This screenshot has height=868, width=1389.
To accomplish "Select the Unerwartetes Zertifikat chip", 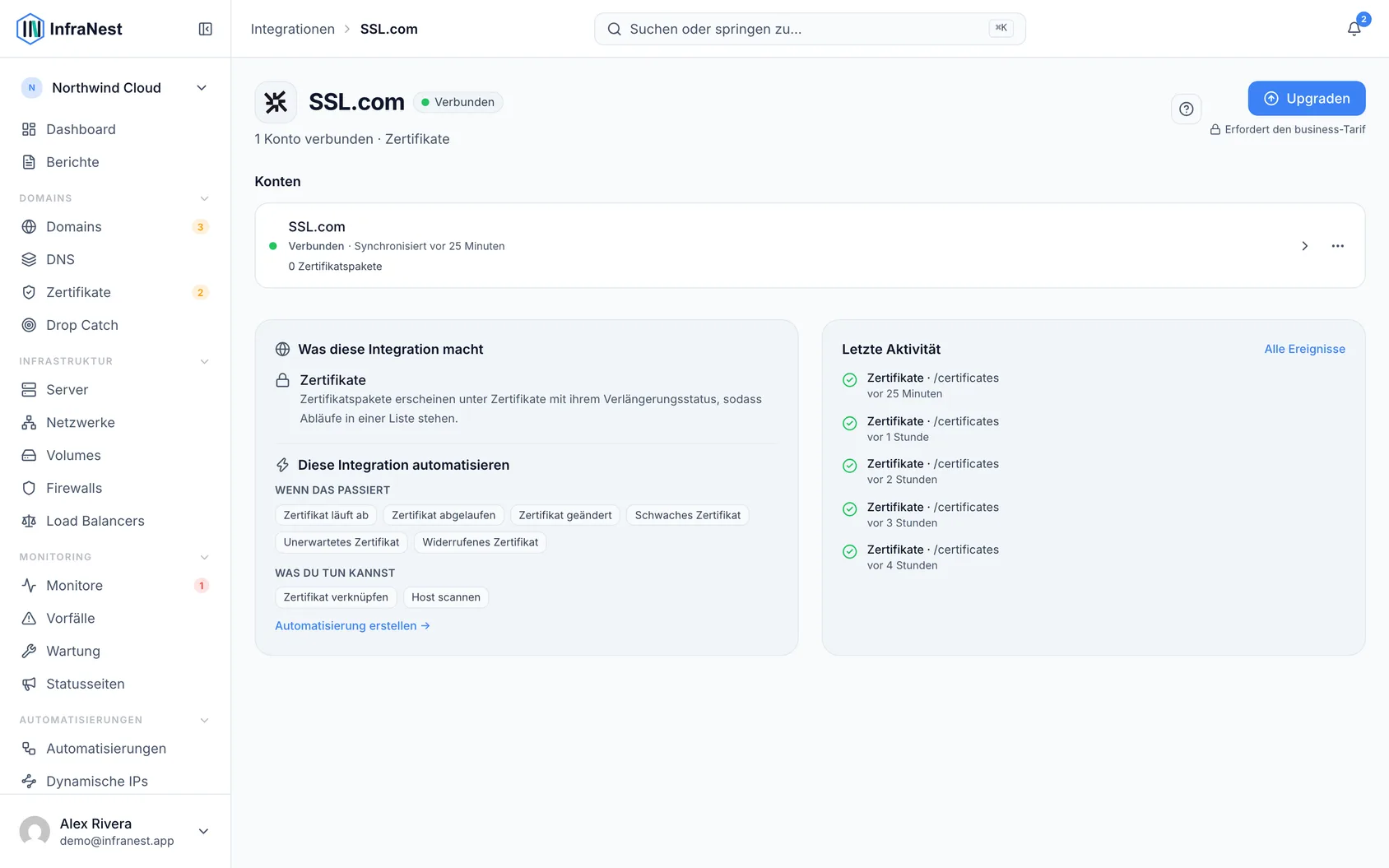I will coord(341,542).
